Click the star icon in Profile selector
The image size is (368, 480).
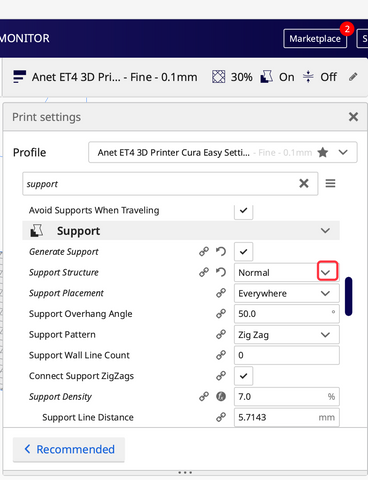(322, 153)
